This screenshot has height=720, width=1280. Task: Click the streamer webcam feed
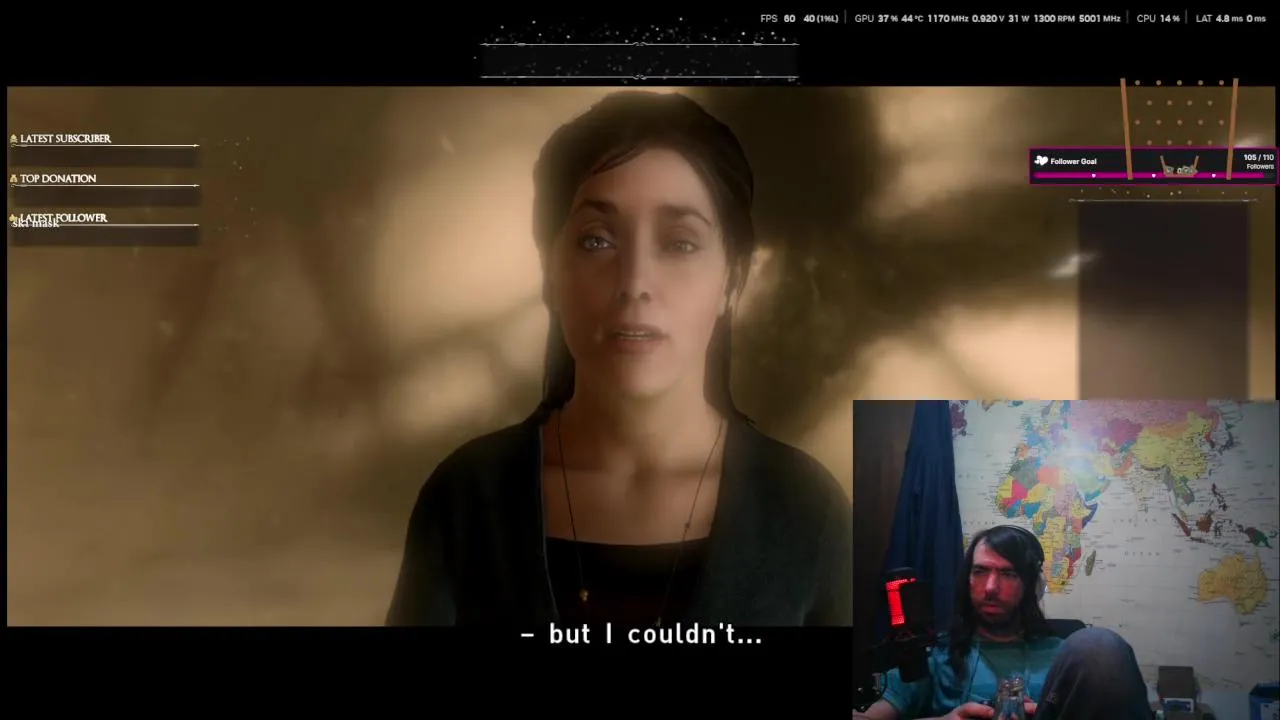1065,560
